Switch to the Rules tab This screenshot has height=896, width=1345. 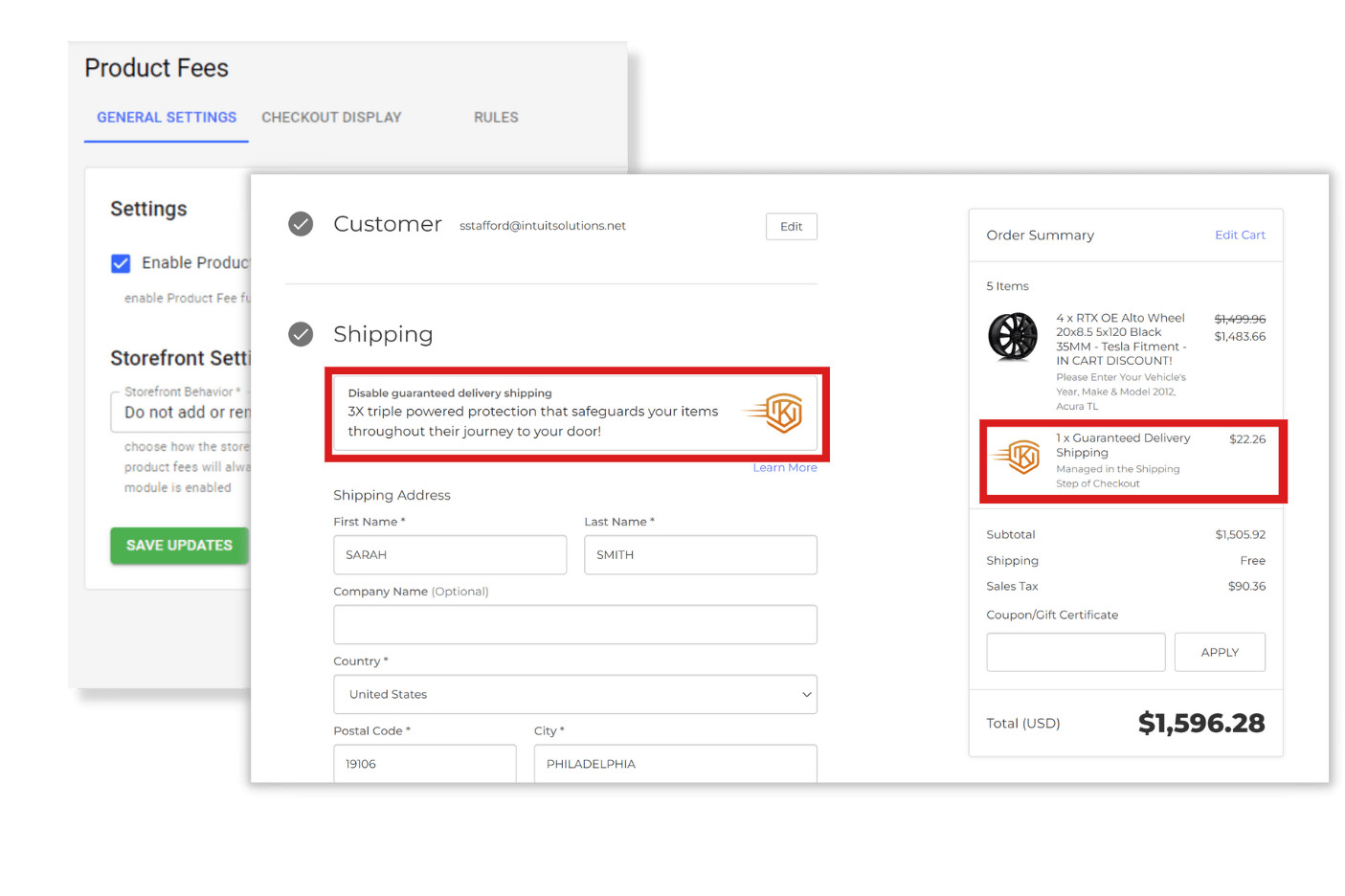coord(495,117)
